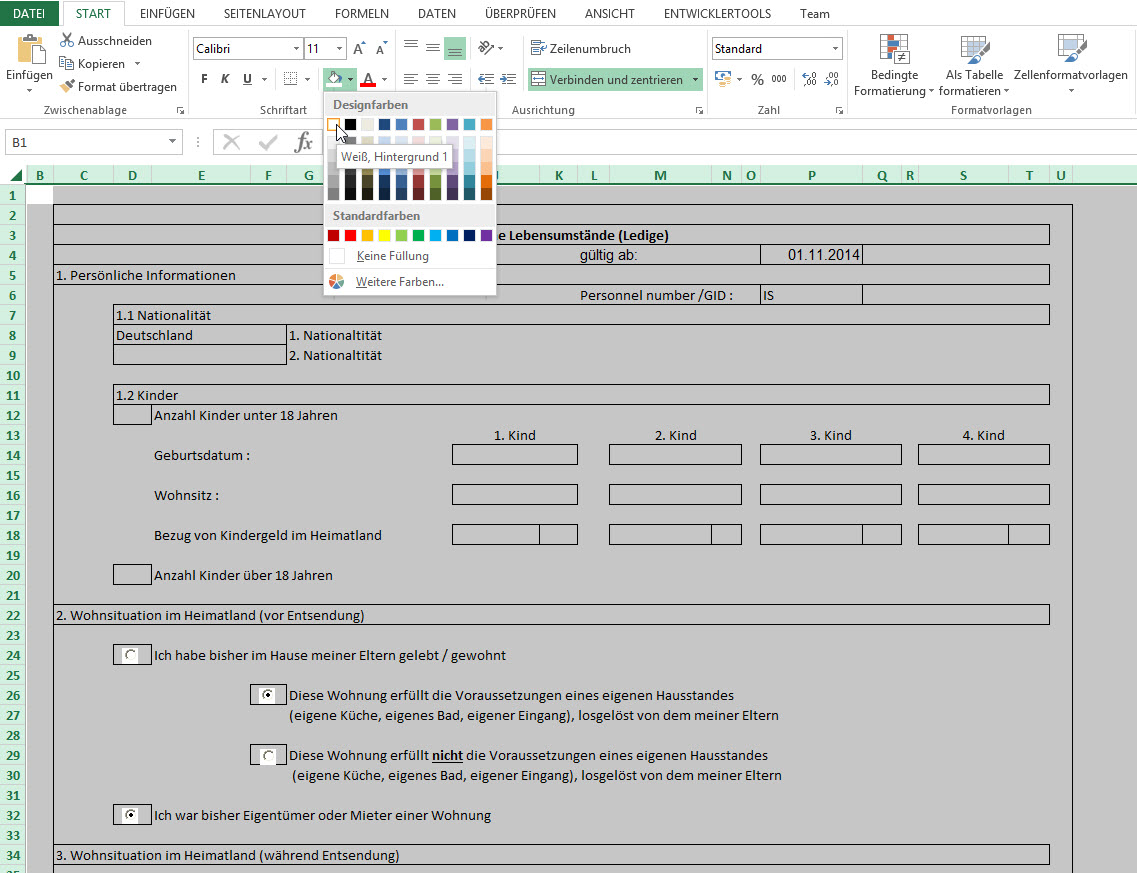Viewport: 1137px width, 873px height.
Task: Add a decimal place
Action: [809, 79]
